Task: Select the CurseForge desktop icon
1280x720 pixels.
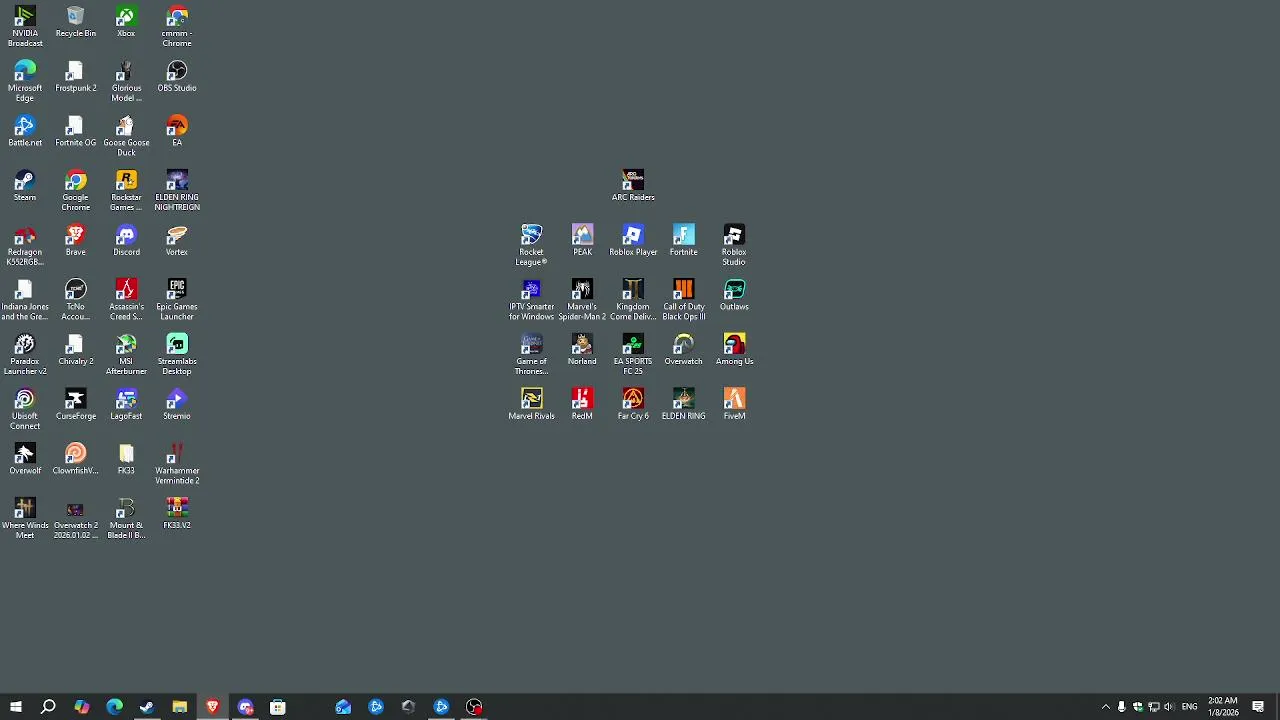Action: coord(76,405)
